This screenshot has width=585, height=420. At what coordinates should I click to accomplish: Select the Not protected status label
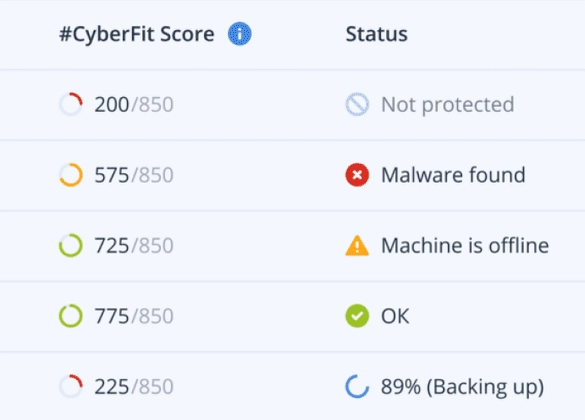pos(447,104)
